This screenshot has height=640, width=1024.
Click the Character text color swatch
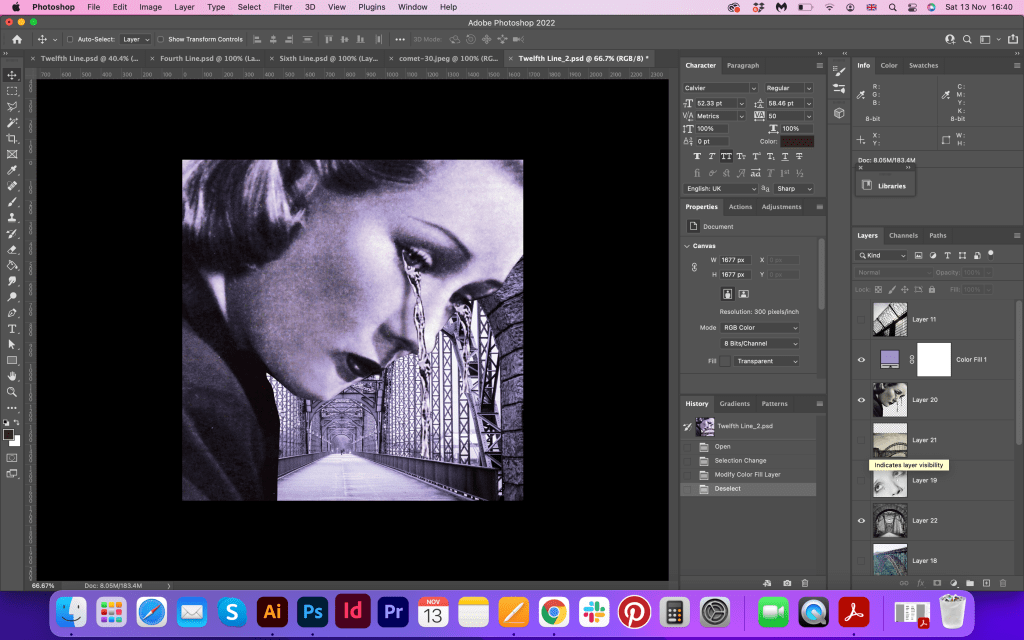[797, 141]
